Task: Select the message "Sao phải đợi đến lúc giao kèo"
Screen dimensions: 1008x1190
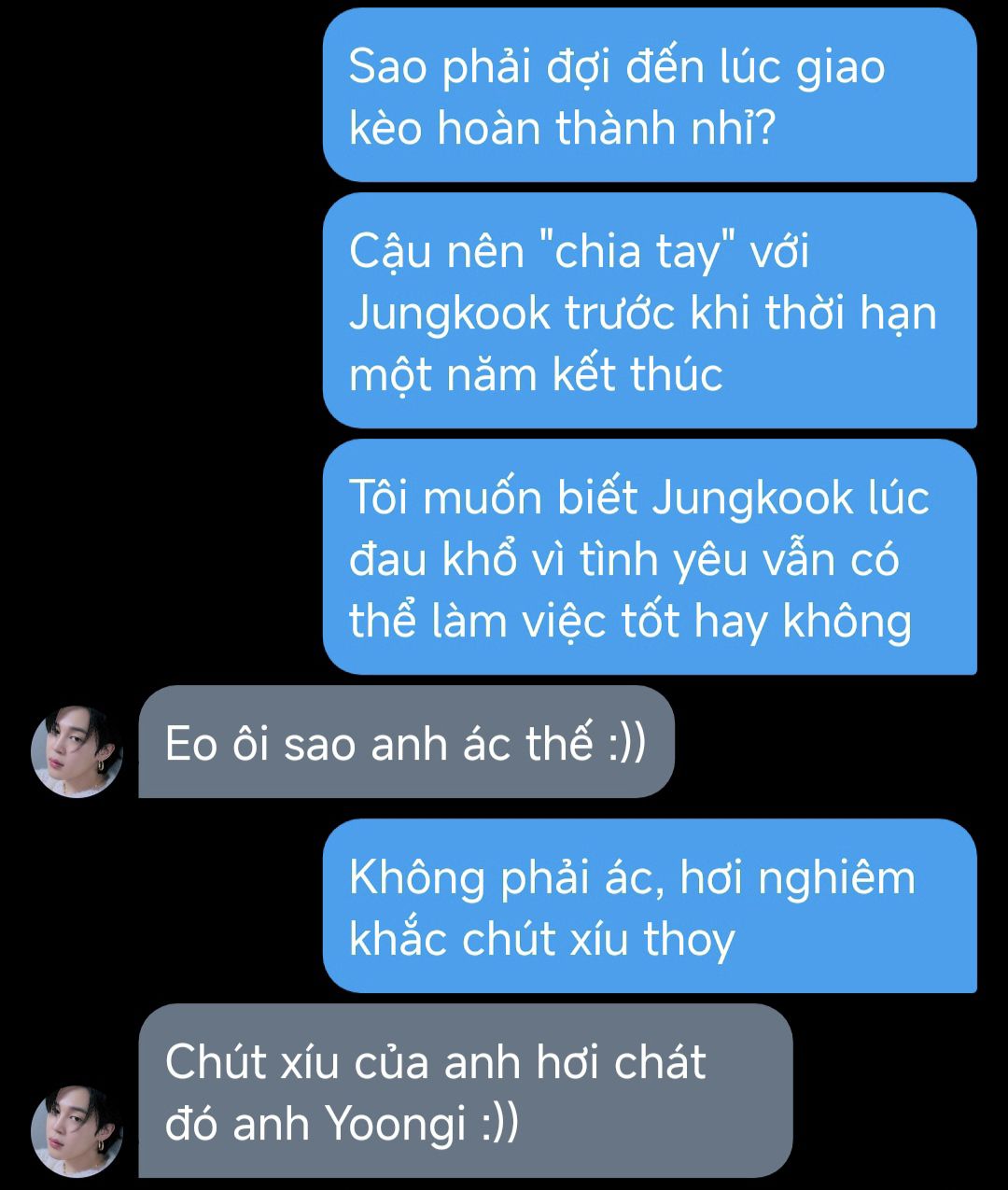Action: click(650, 95)
